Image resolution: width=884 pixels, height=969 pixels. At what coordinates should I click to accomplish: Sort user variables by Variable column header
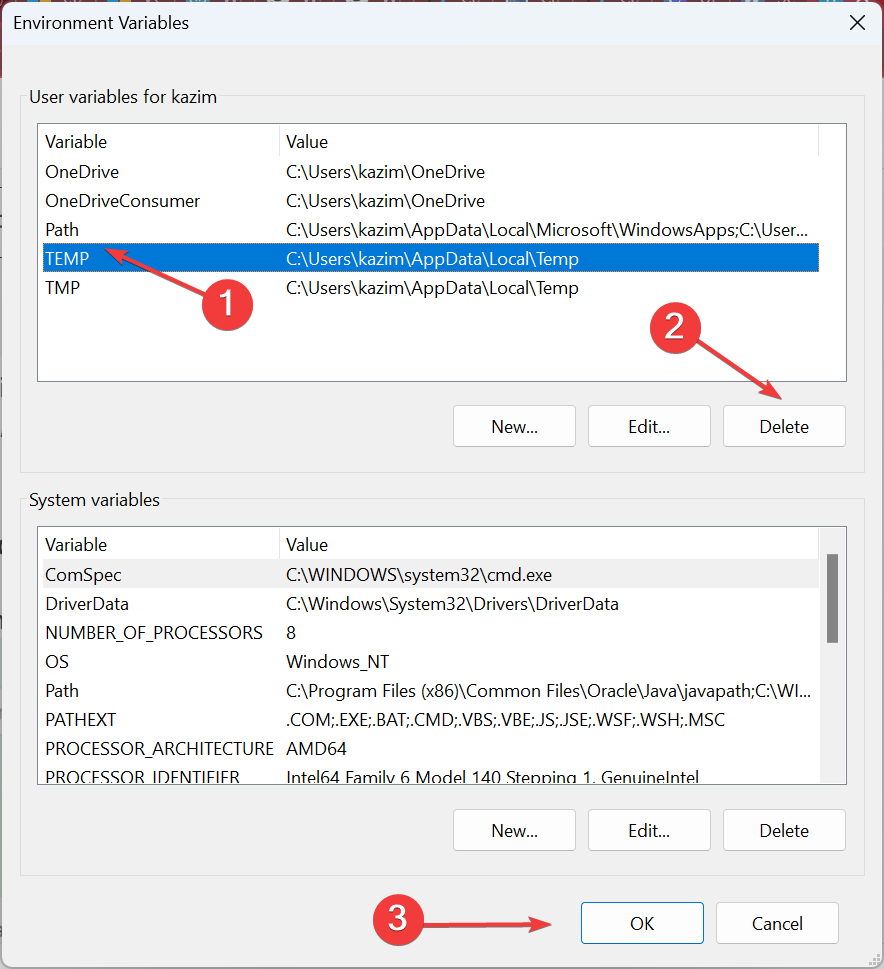pos(159,142)
